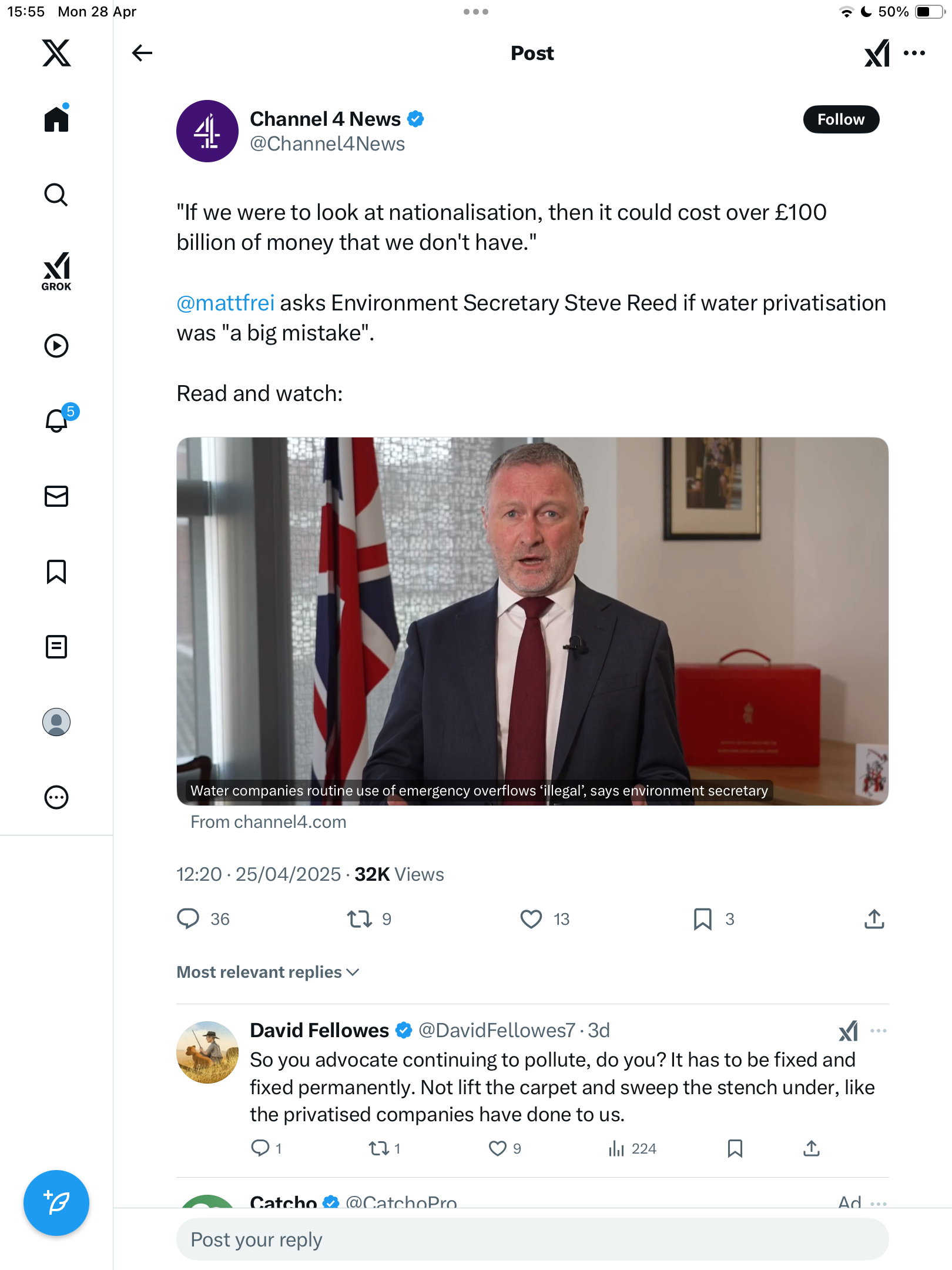Follow Channel 4 News

click(x=841, y=119)
